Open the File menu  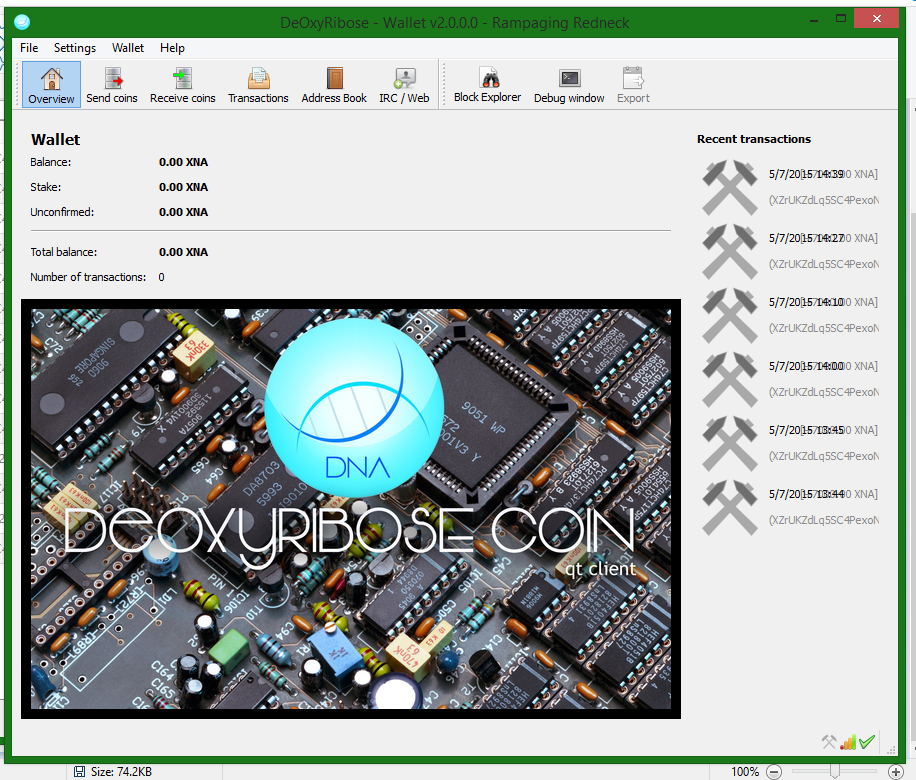(29, 48)
